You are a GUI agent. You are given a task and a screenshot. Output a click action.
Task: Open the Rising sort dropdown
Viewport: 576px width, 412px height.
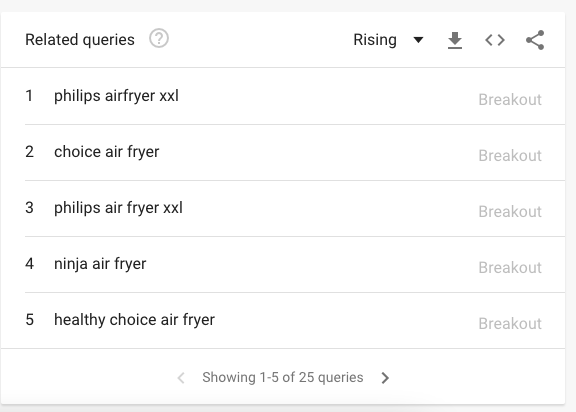389,40
